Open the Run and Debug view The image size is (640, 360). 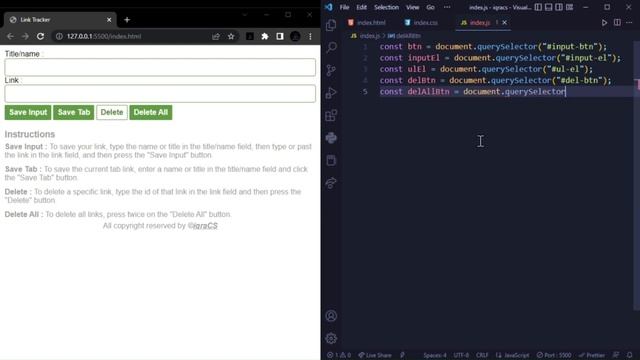point(331,93)
